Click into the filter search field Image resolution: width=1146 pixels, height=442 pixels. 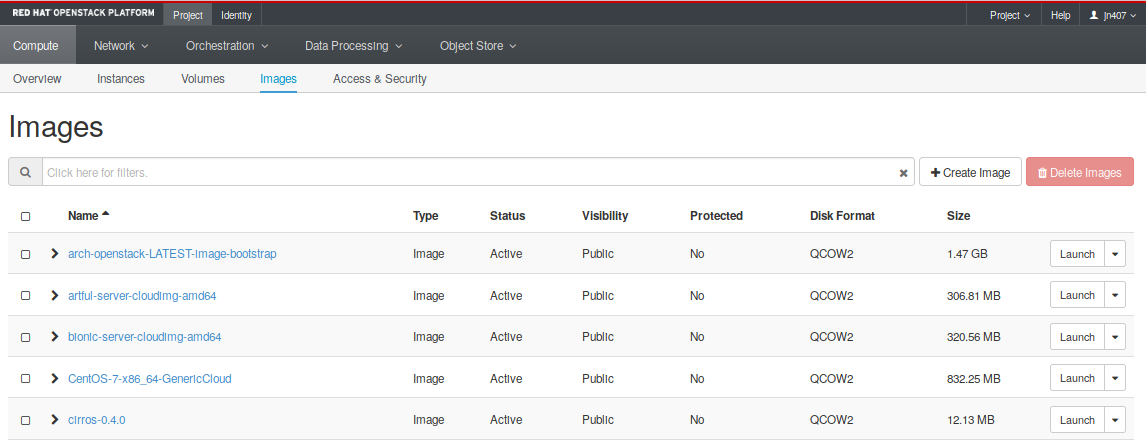pos(470,172)
